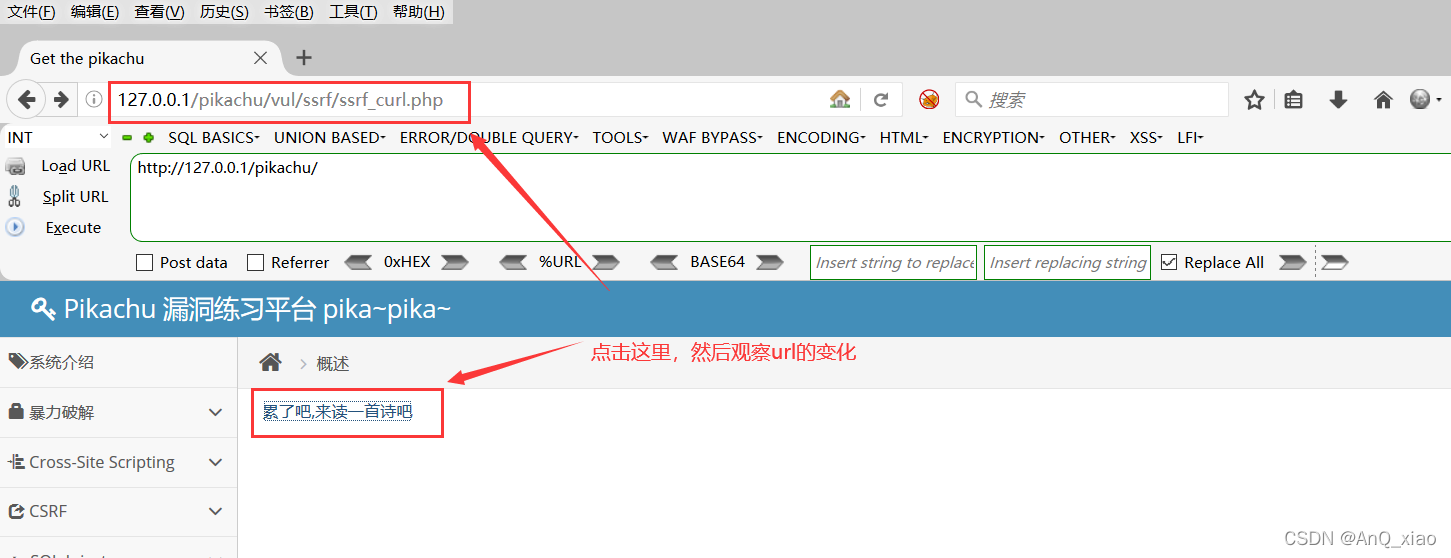Click the breadcrumb home icon
1451x558 pixels.
tap(270, 363)
